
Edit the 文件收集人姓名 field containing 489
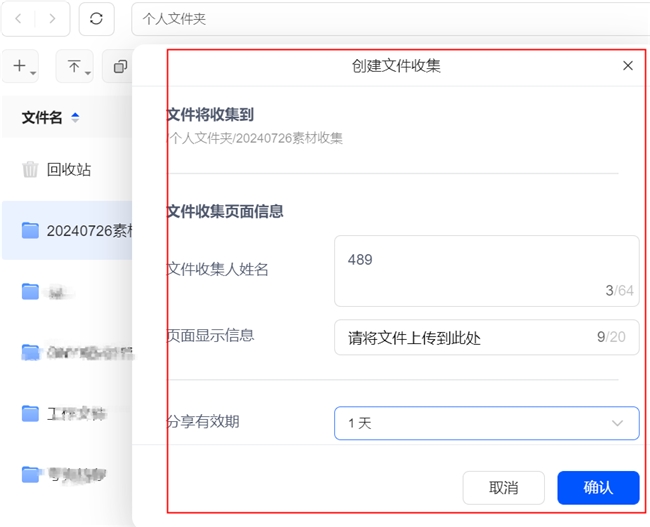487,271
